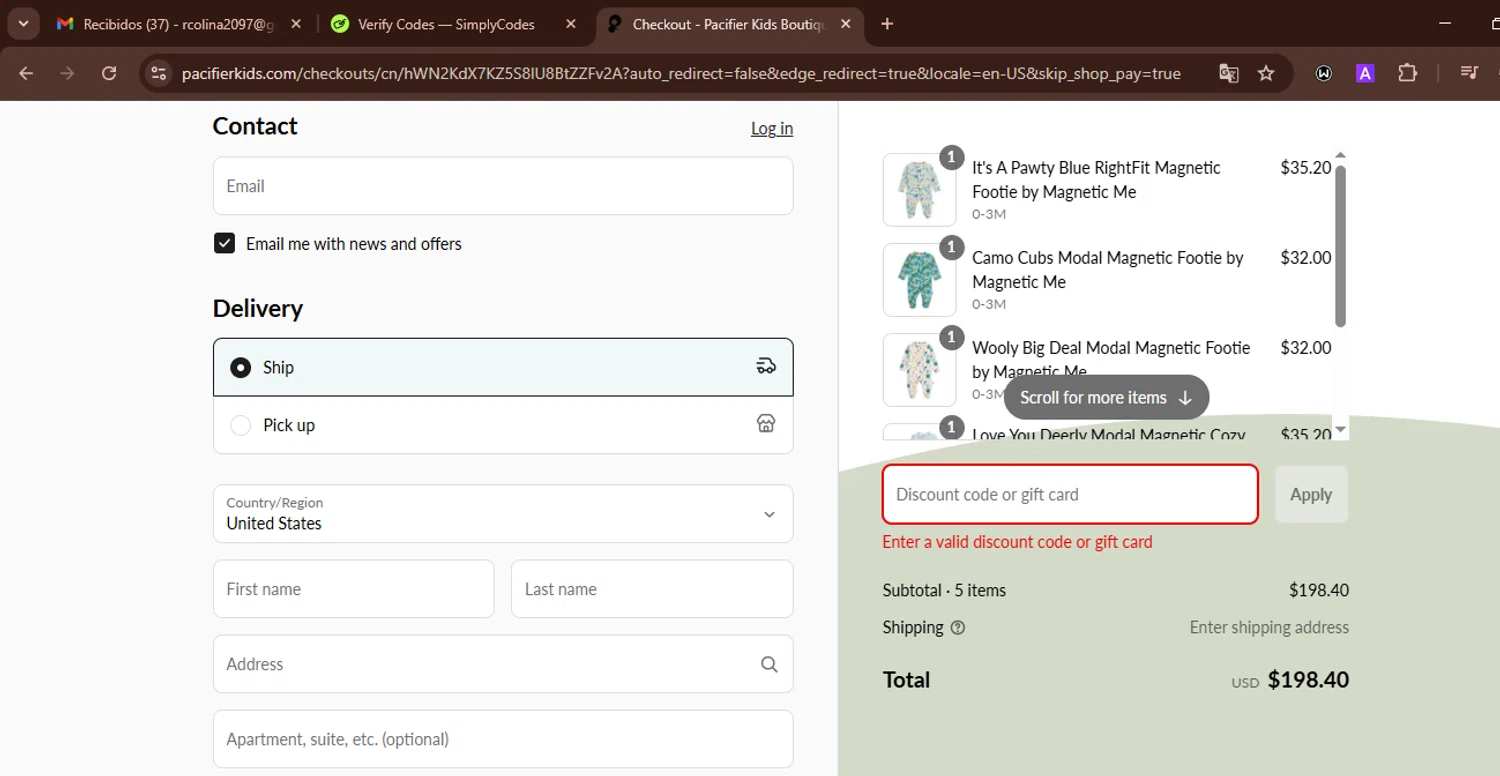
Task: Minimize the browser window
Action: pos(1443,23)
